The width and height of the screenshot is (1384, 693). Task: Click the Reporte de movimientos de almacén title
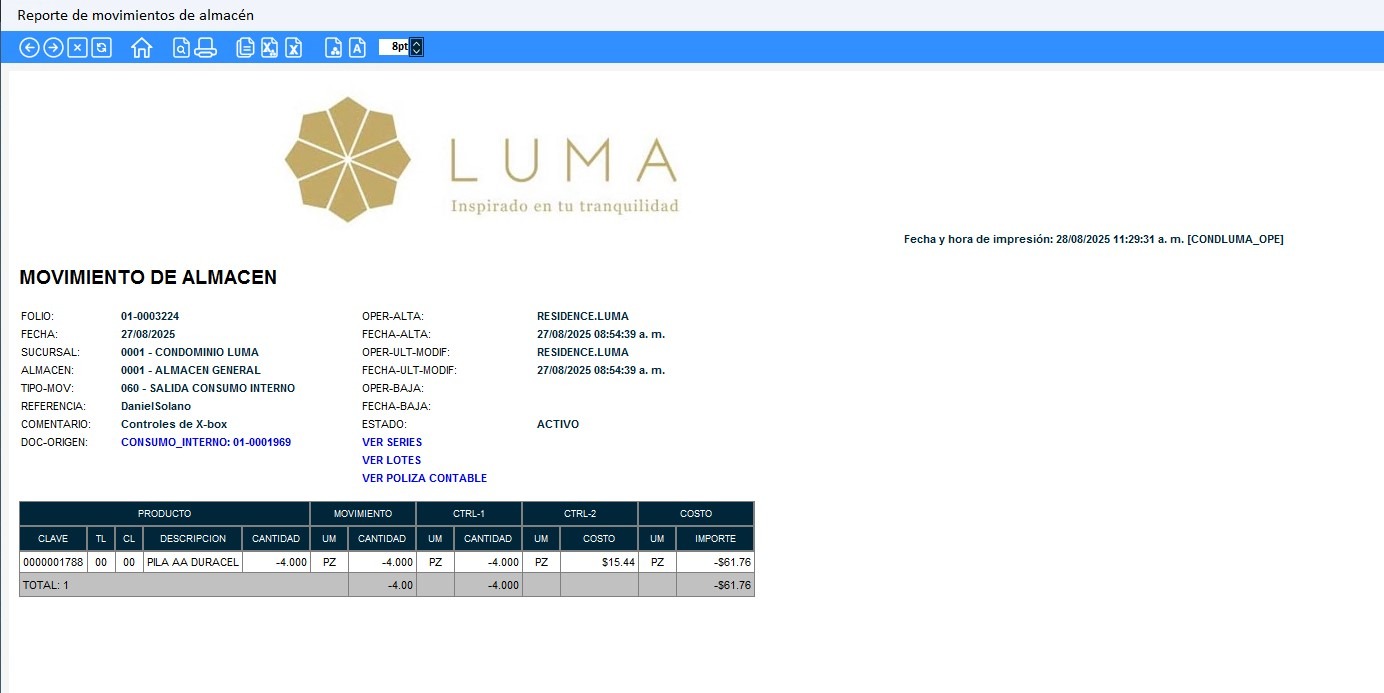pyautogui.click(x=136, y=15)
